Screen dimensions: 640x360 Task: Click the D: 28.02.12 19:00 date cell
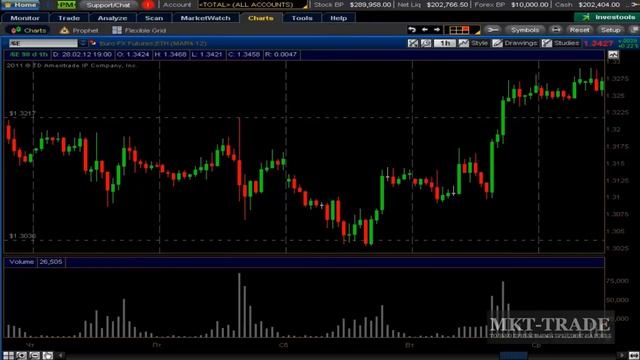[x=82, y=54]
